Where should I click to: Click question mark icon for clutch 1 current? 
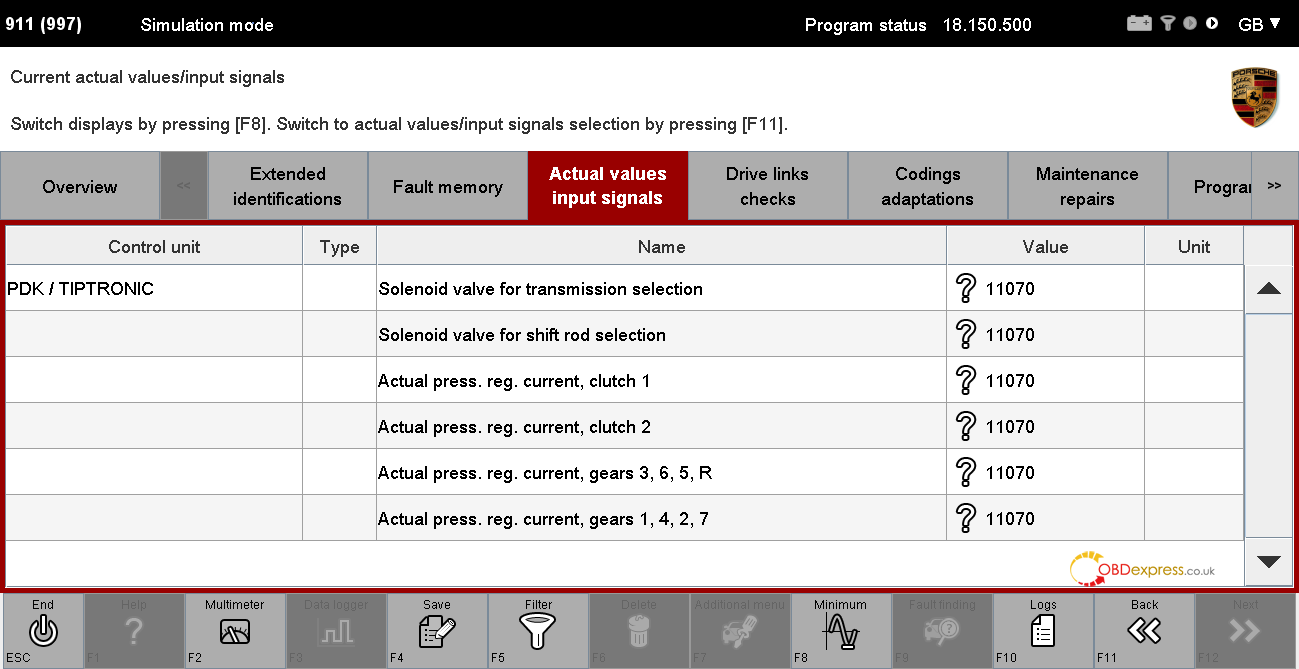(x=965, y=380)
